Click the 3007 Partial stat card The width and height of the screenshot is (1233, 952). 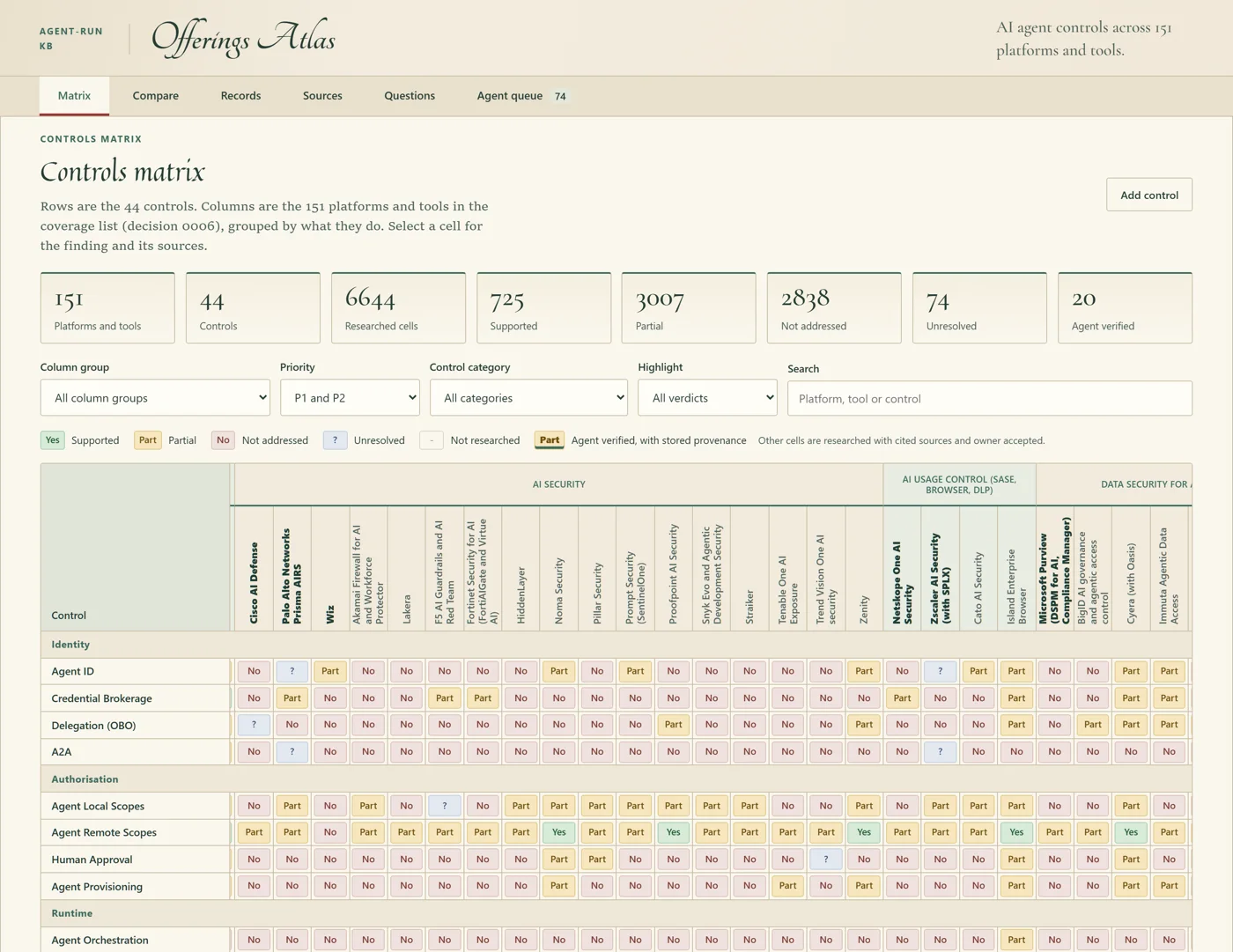coord(689,307)
